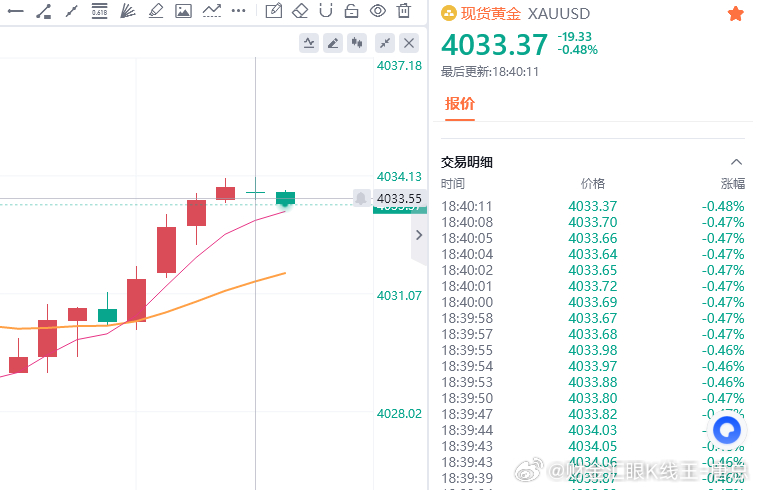Insert an image onto the chart
This screenshot has width=757, height=490.
coord(183,11)
